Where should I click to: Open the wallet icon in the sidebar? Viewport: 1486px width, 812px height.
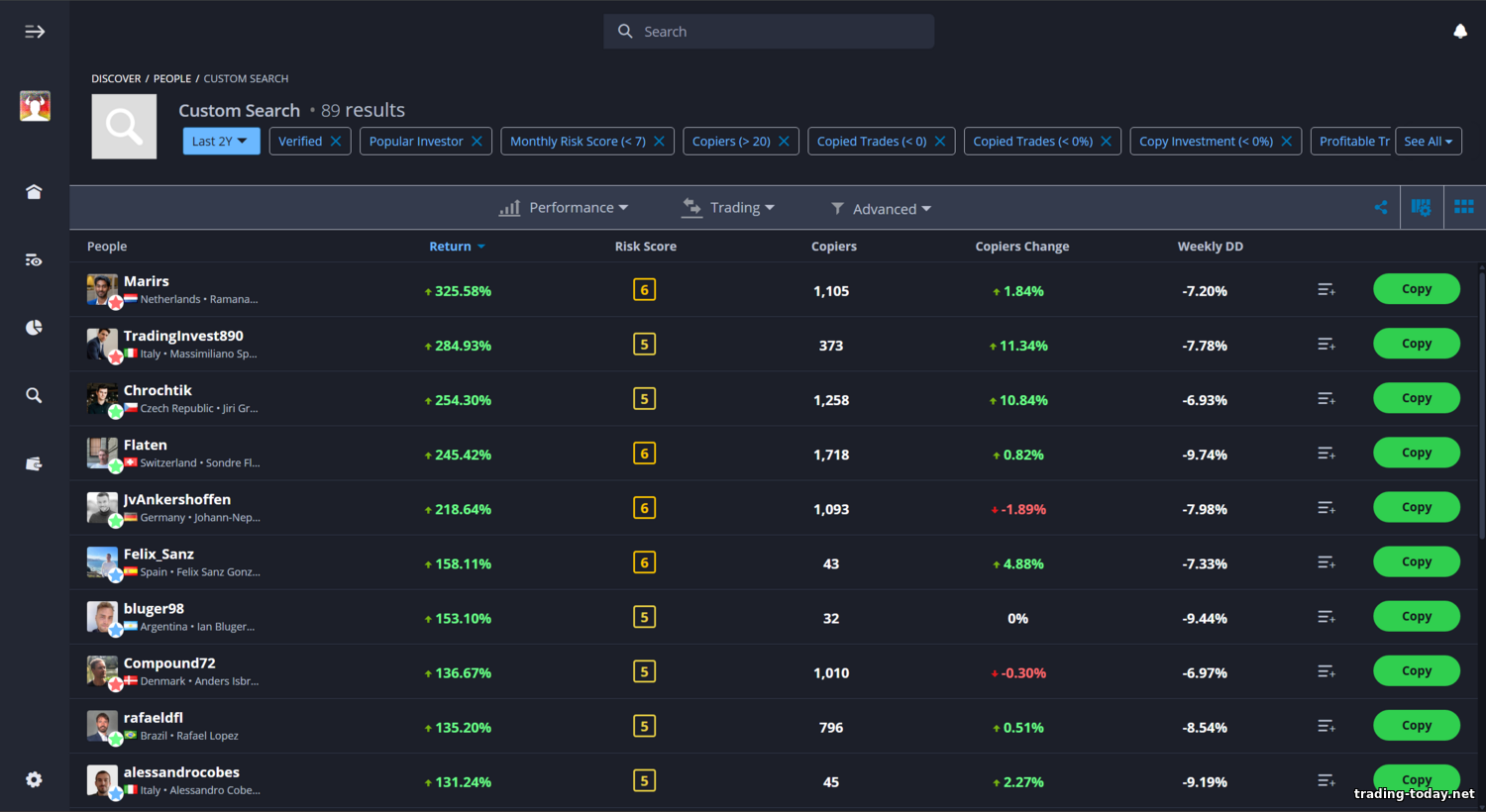34,463
